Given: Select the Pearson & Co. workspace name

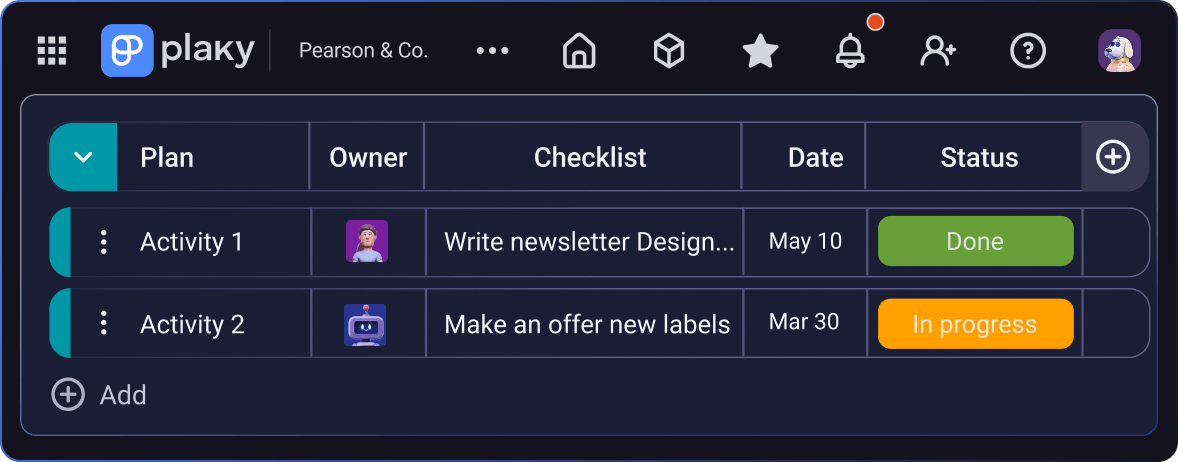Looking at the screenshot, I should point(363,51).
